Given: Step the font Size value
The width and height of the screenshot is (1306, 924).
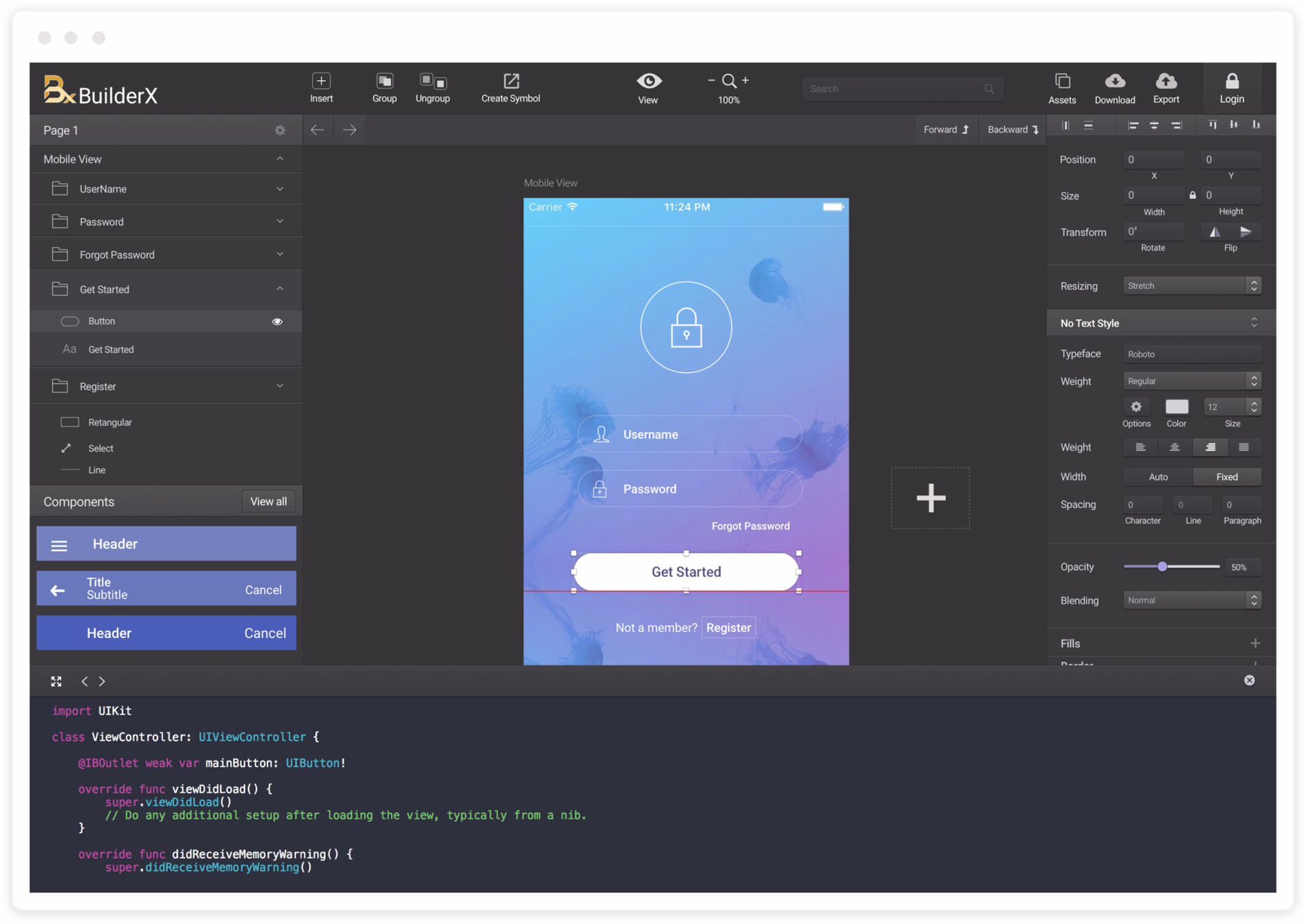Looking at the screenshot, I should point(1253,407).
